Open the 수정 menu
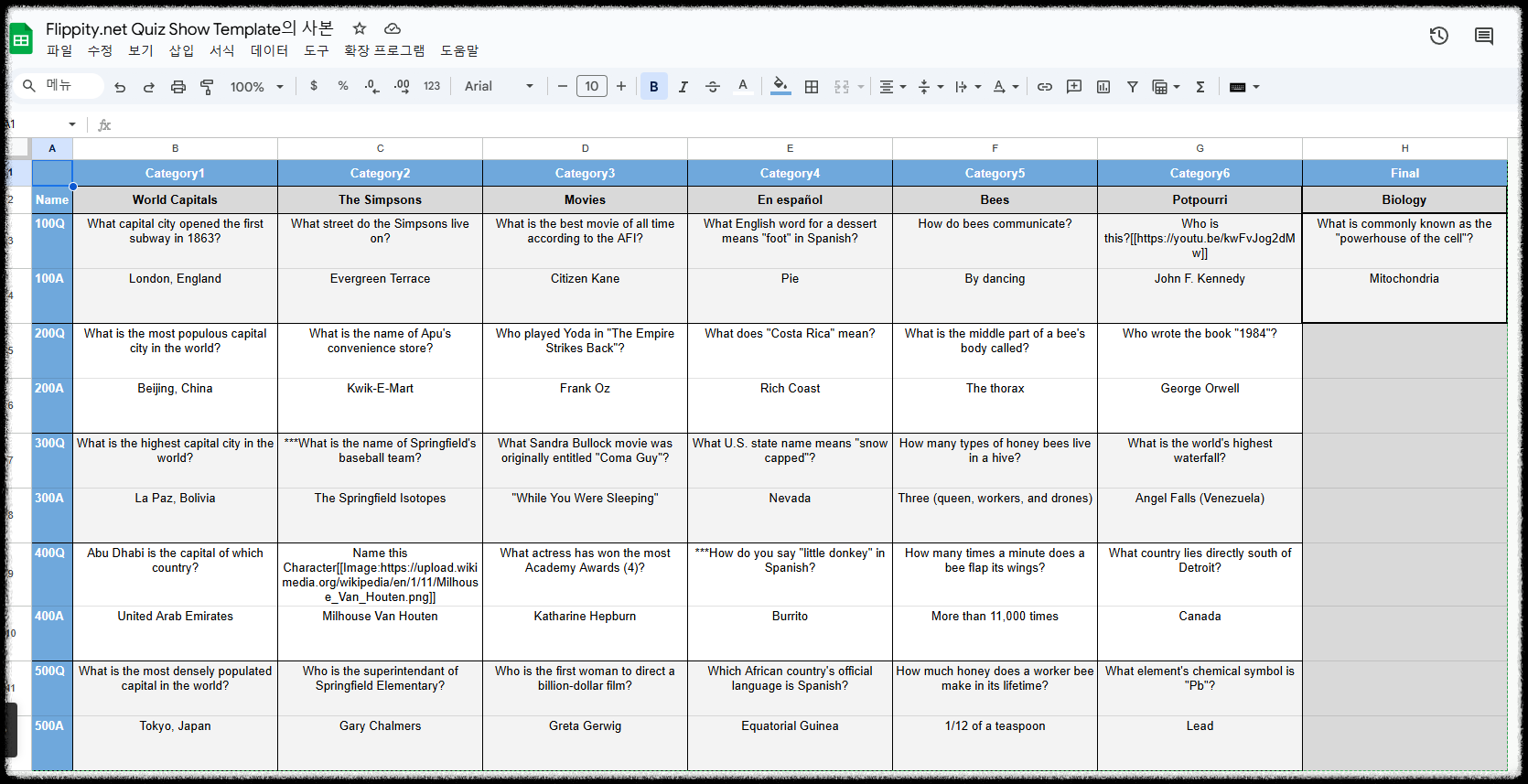Image resolution: width=1528 pixels, height=784 pixels. point(100,50)
